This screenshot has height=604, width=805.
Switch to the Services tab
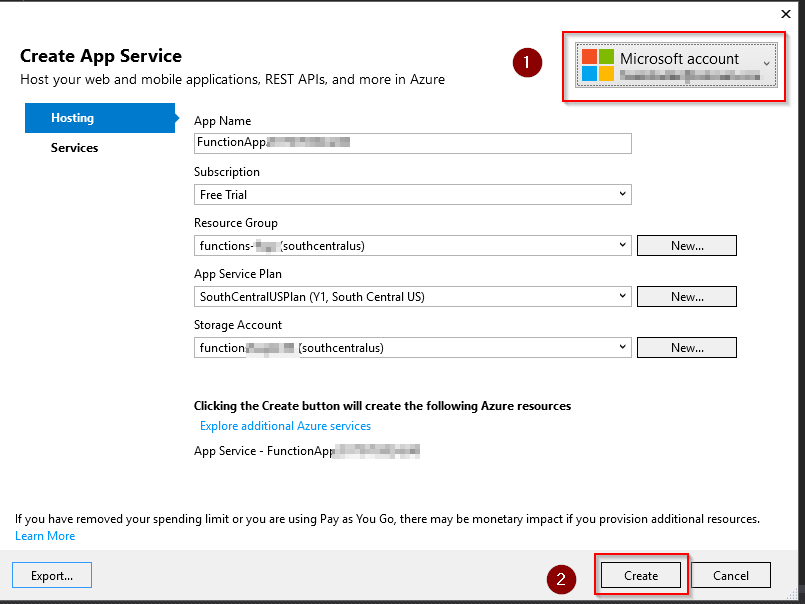tap(74, 148)
